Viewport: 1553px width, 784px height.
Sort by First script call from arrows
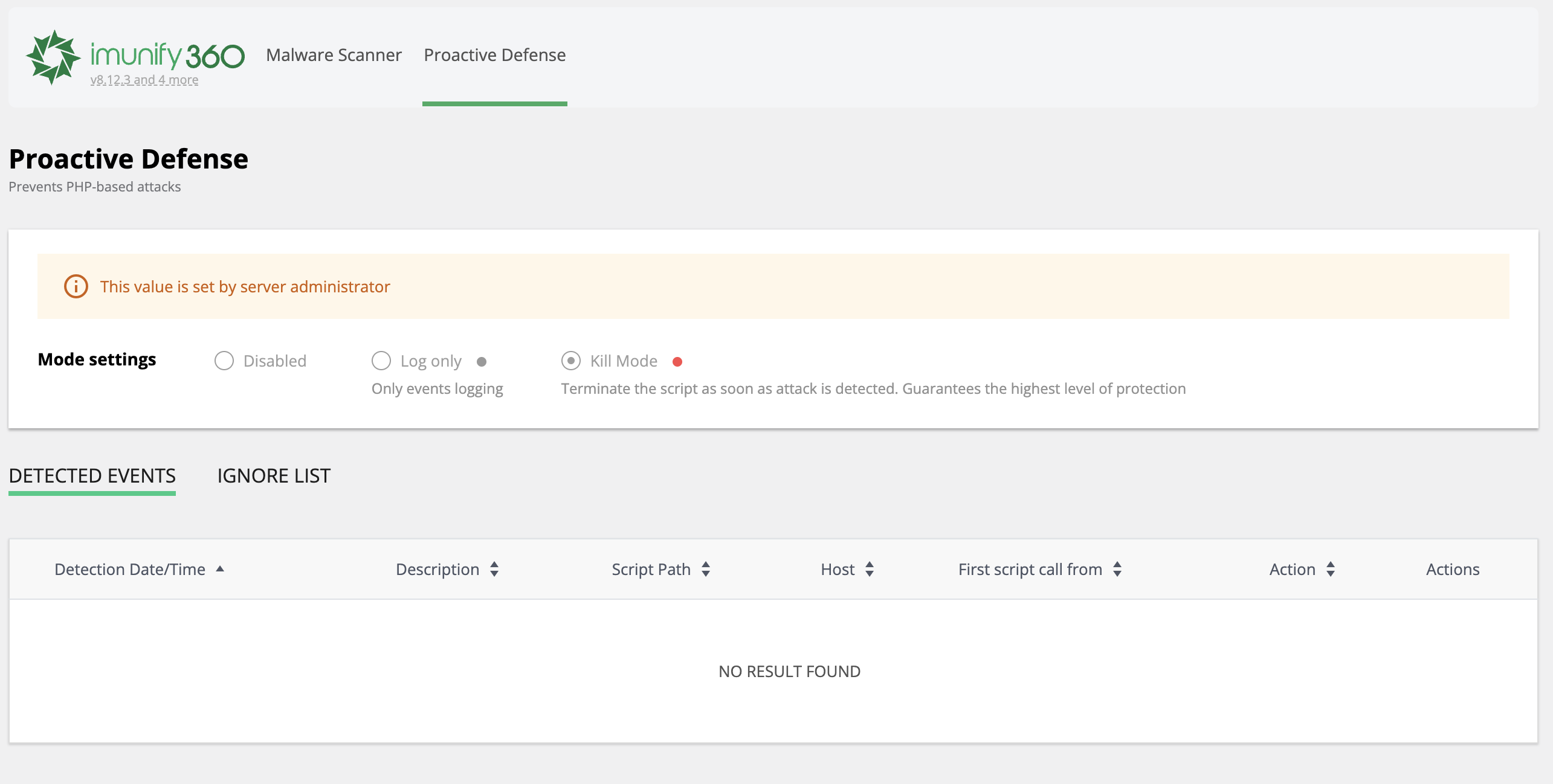(1117, 569)
